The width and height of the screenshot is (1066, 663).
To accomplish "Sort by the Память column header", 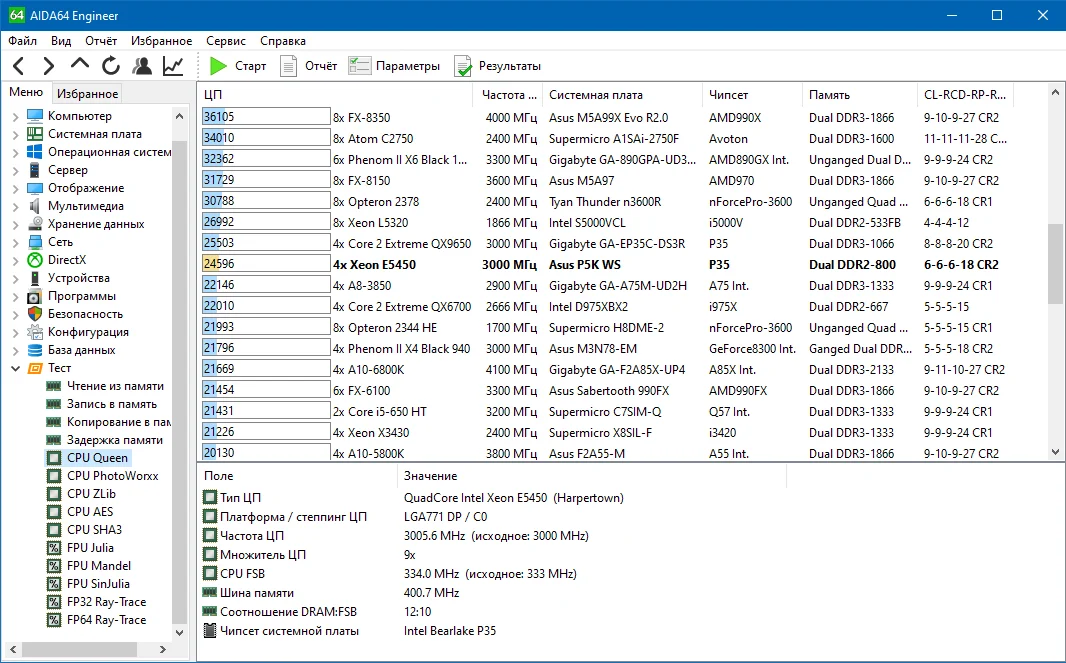I will tap(859, 95).
